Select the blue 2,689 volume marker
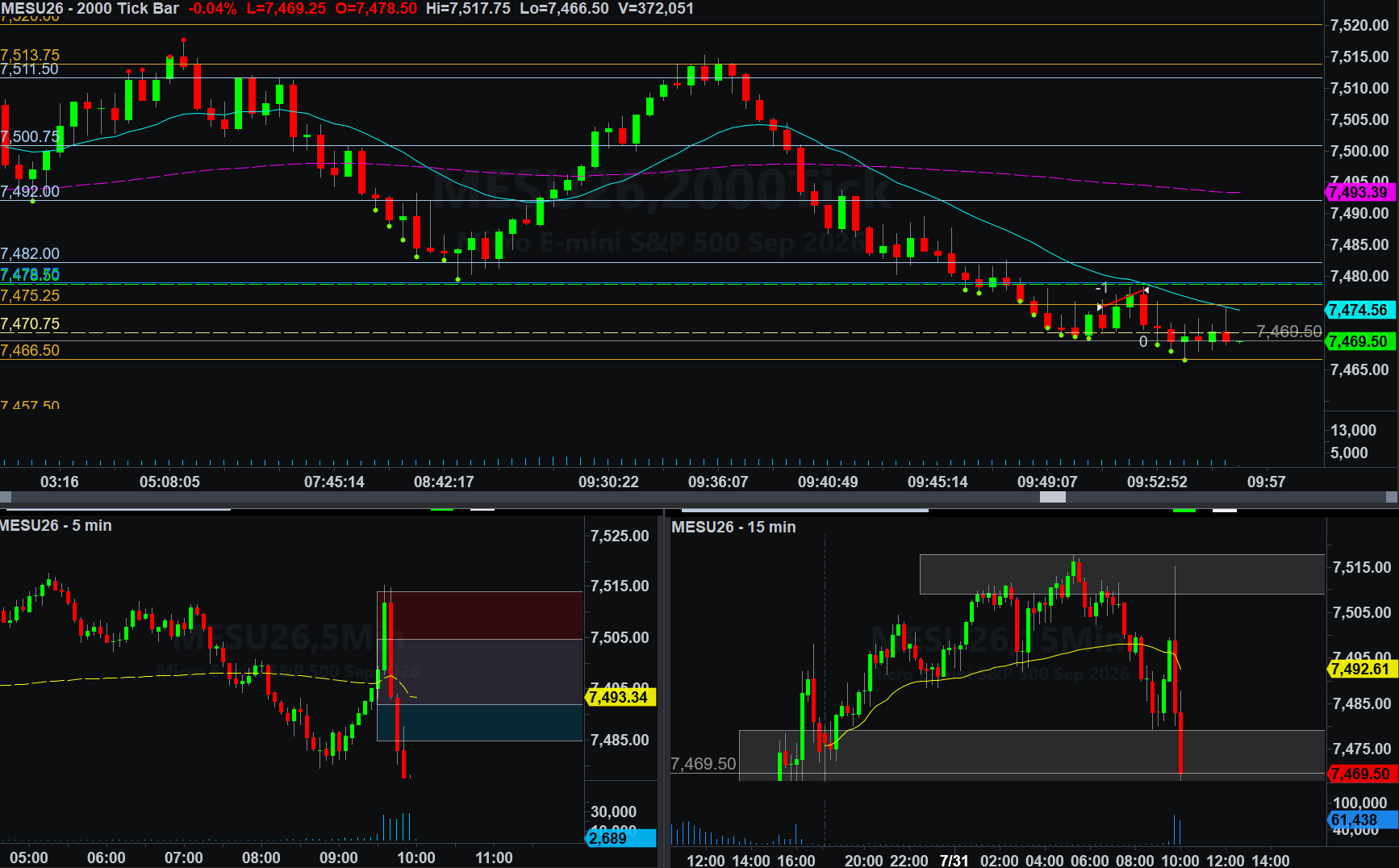 coord(620,838)
